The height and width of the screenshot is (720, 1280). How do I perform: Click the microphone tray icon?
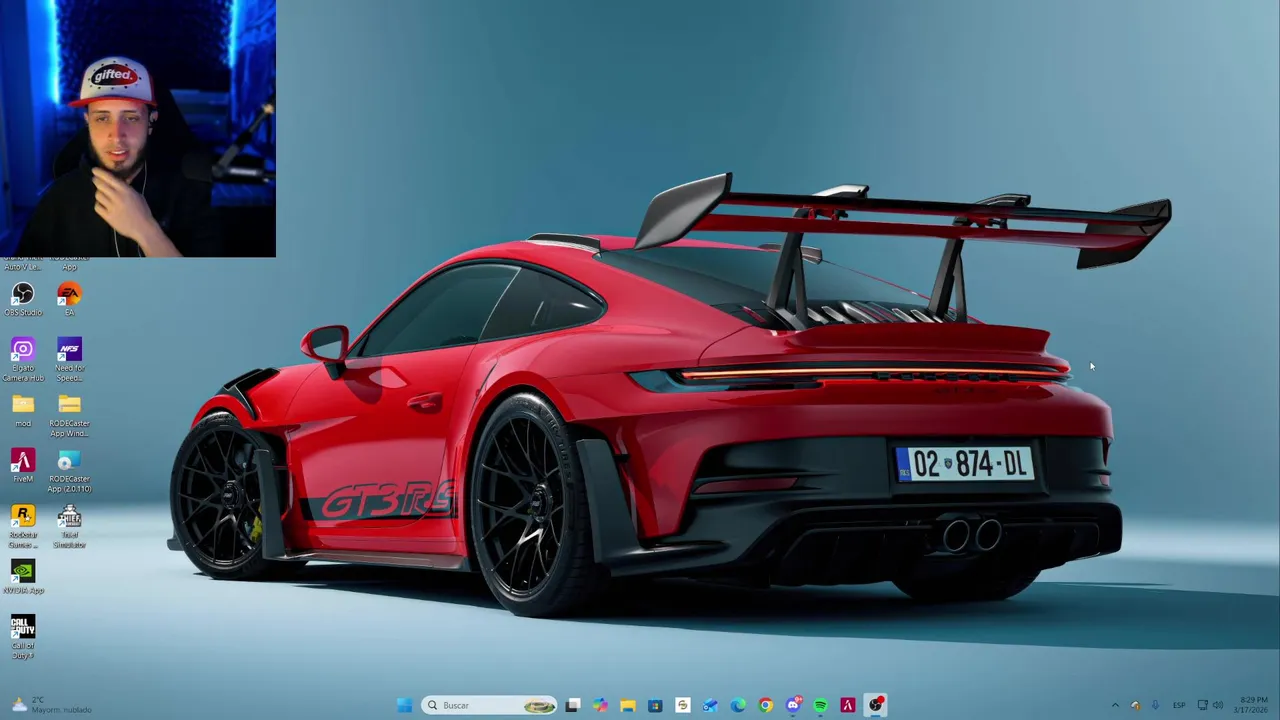click(x=1155, y=705)
